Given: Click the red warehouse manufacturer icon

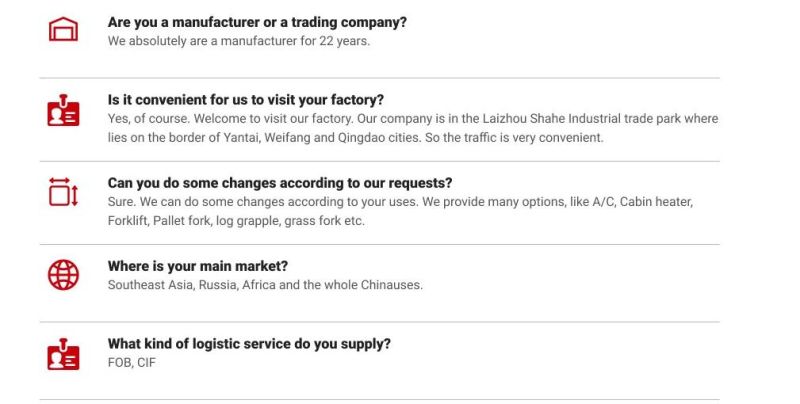Looking at the screenshot, I should (x=63, y=29).
